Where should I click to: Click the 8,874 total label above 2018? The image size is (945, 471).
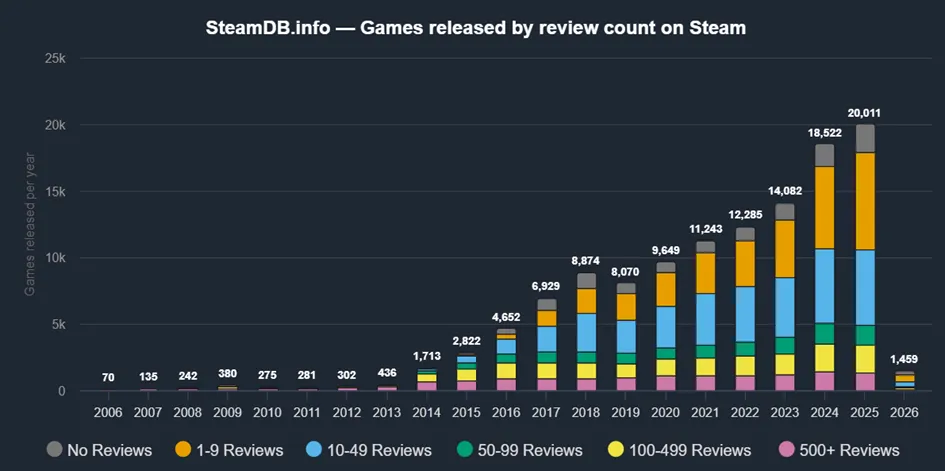586,261
